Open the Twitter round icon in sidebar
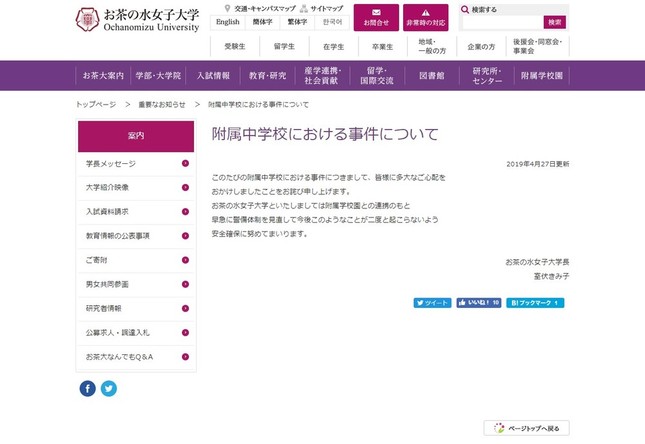 point(109,388)
